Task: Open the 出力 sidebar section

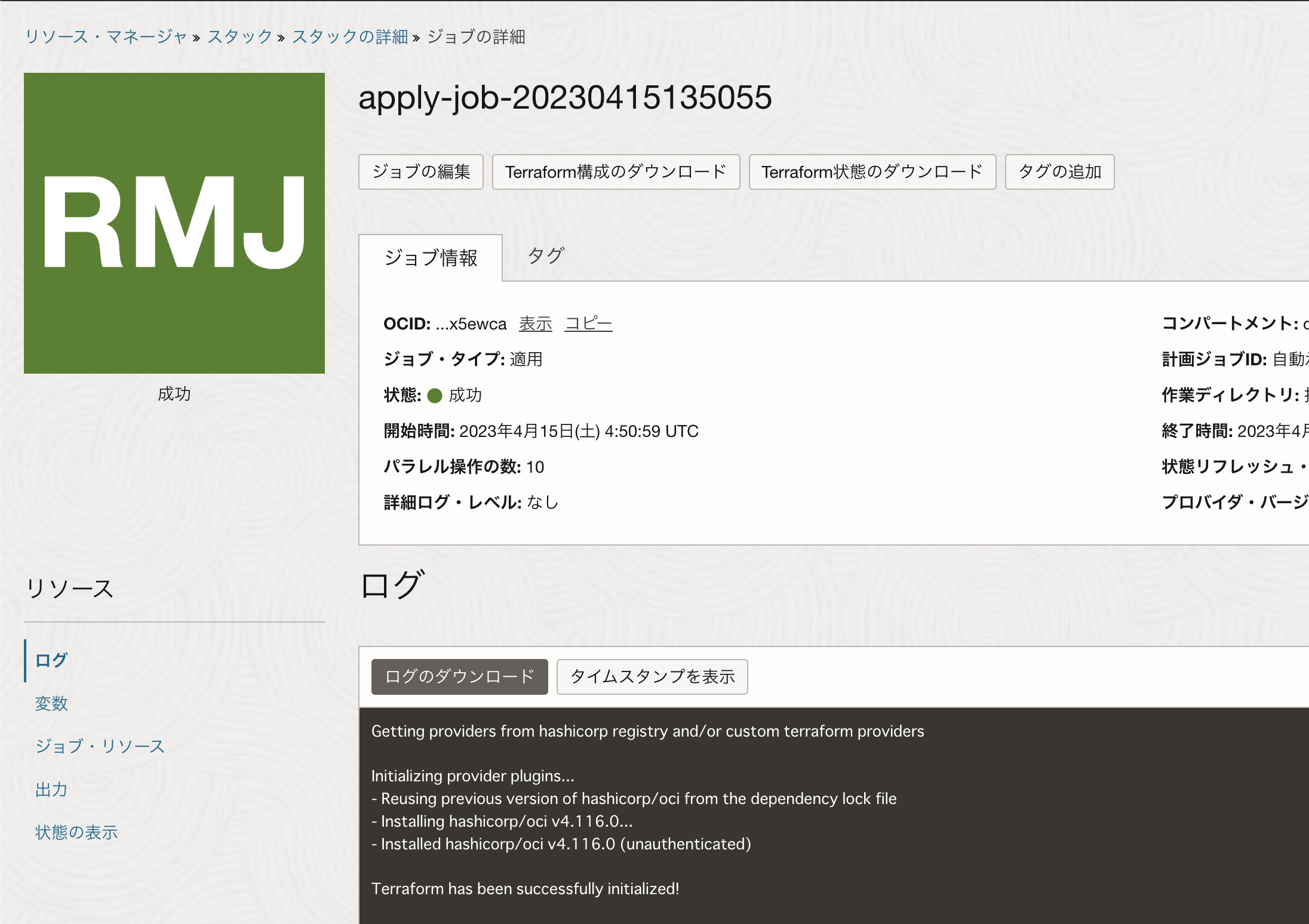Action: point(51,789)
